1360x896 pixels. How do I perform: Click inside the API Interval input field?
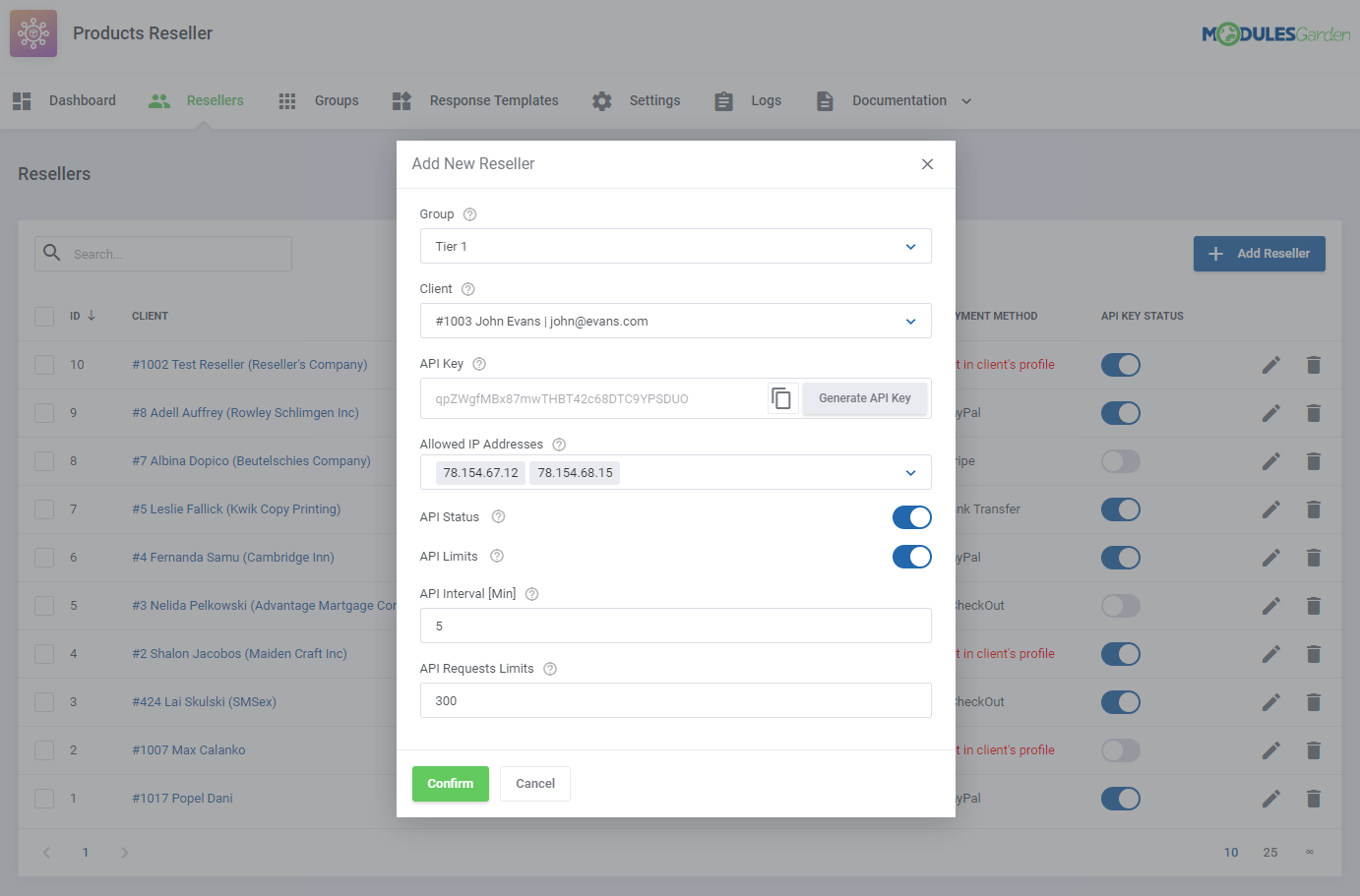(x=676, y=626)
